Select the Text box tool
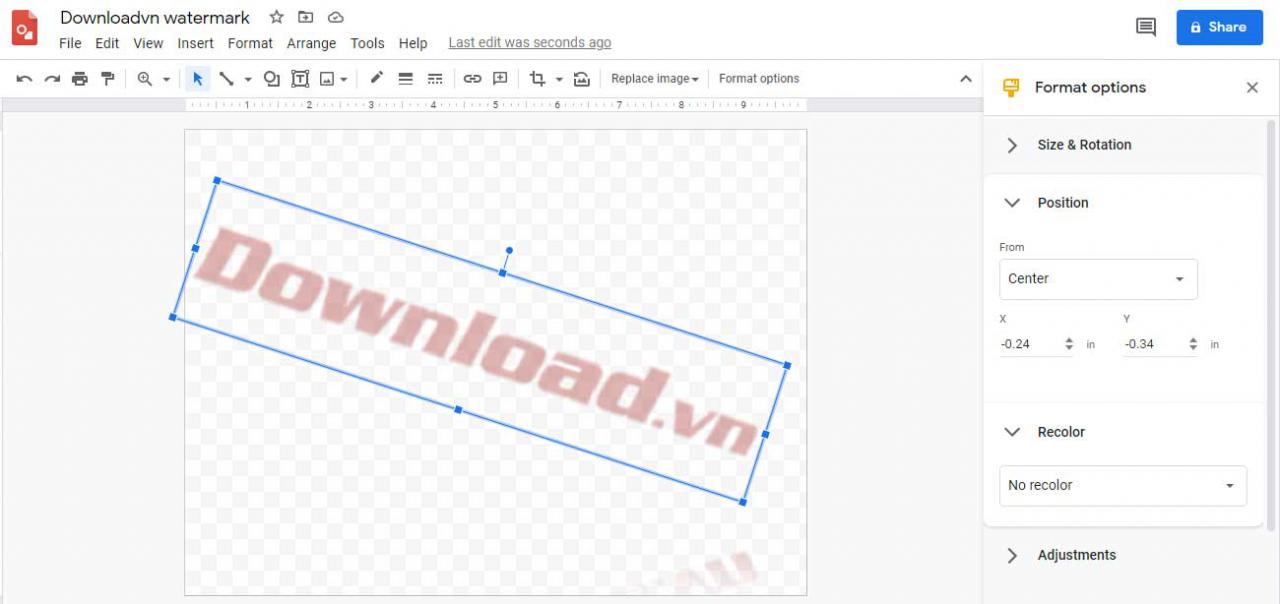This screenshot has height=604, width=1280. (300, 79)
